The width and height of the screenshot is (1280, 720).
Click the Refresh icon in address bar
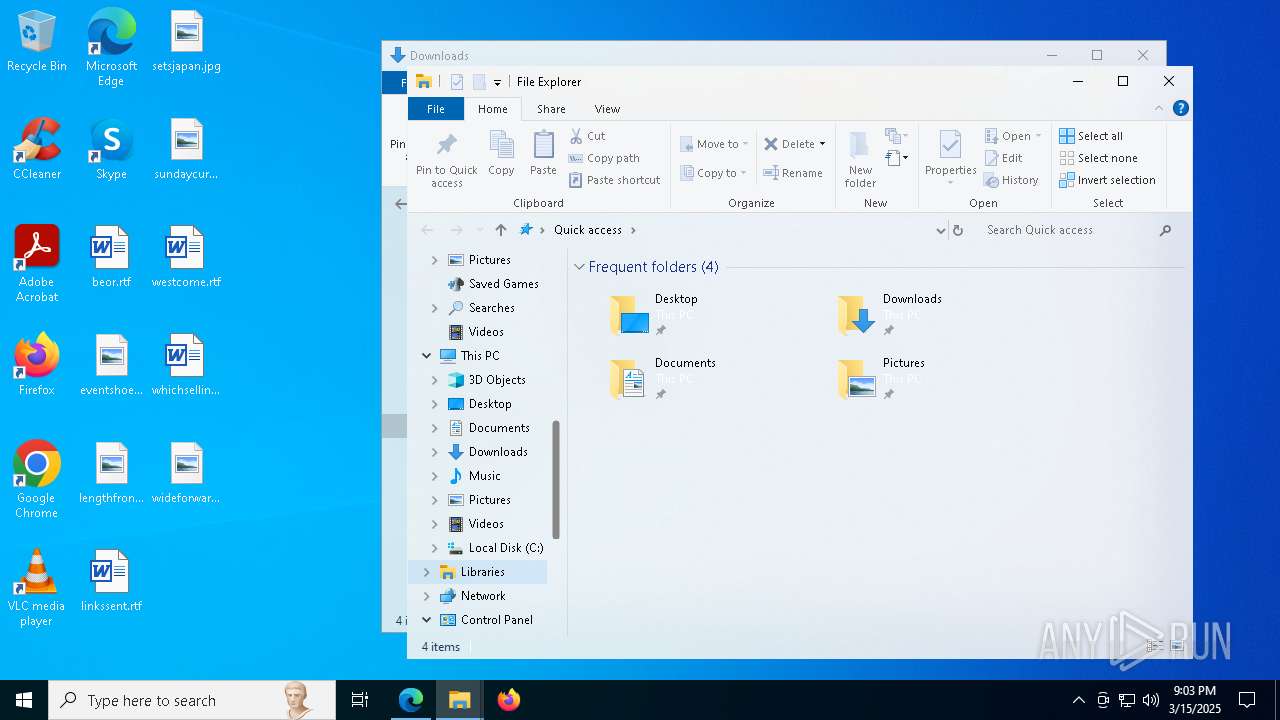pyautogui.click(x=957, y=230)
